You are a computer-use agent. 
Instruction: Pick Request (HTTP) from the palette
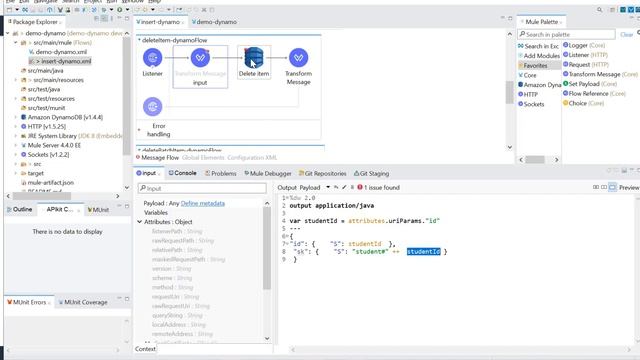coord(585,64)
